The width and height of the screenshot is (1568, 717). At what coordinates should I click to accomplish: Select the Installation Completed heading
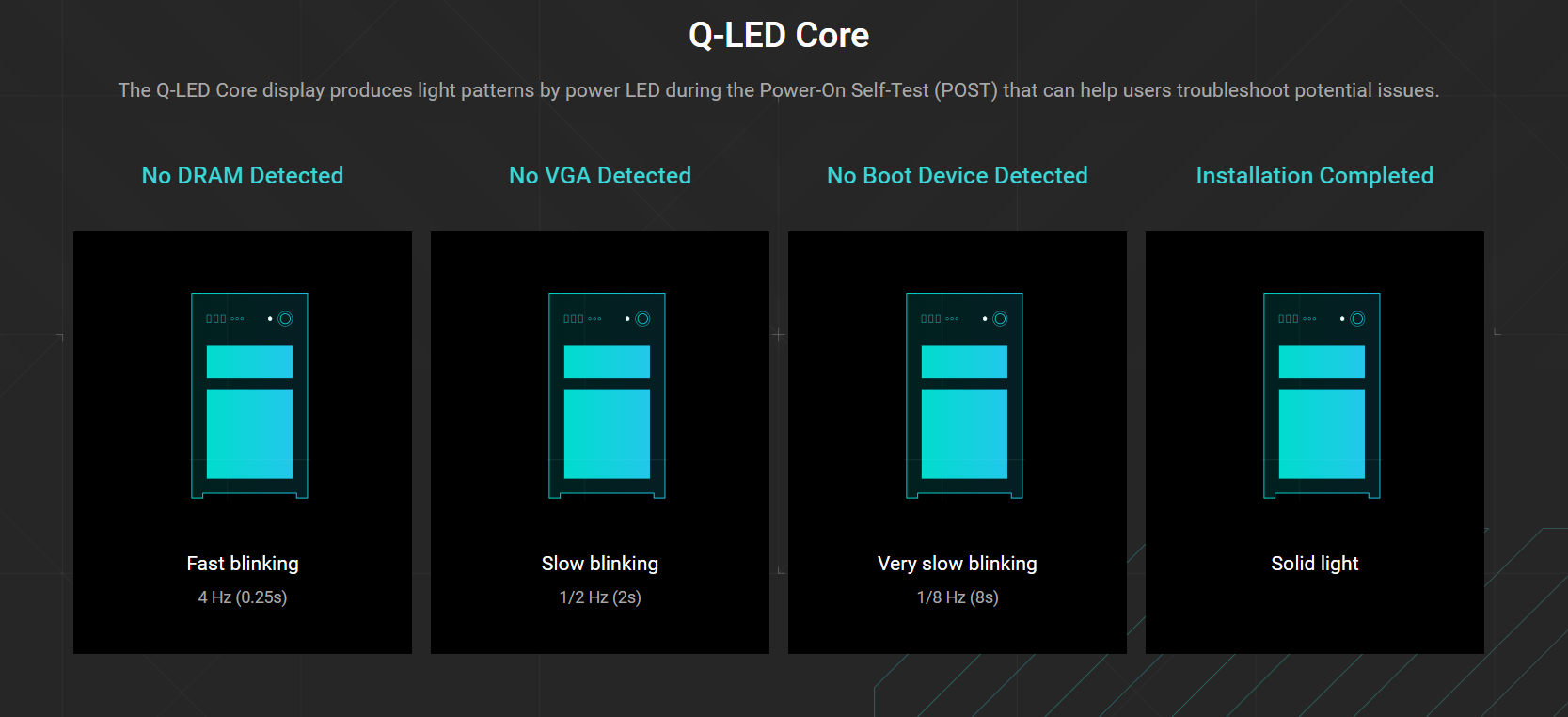coord(1315,176)
